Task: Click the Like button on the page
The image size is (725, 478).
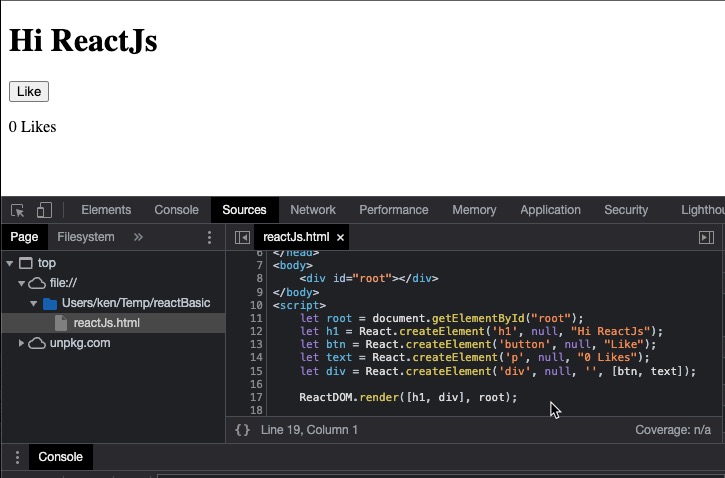Action: 29,92
